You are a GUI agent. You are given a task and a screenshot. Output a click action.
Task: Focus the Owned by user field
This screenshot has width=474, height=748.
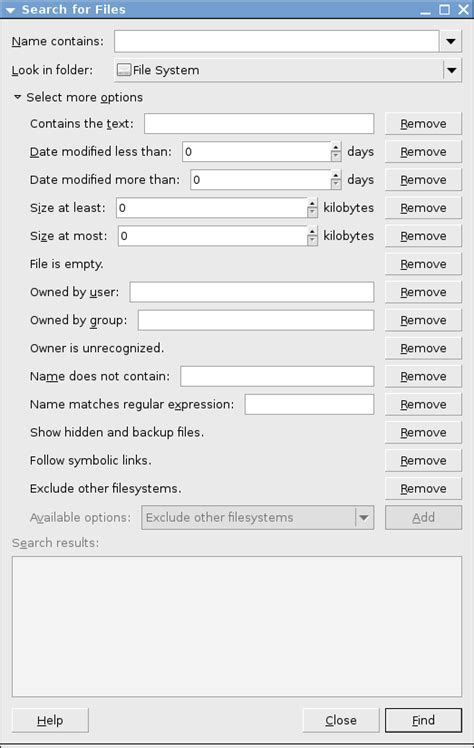252,292
